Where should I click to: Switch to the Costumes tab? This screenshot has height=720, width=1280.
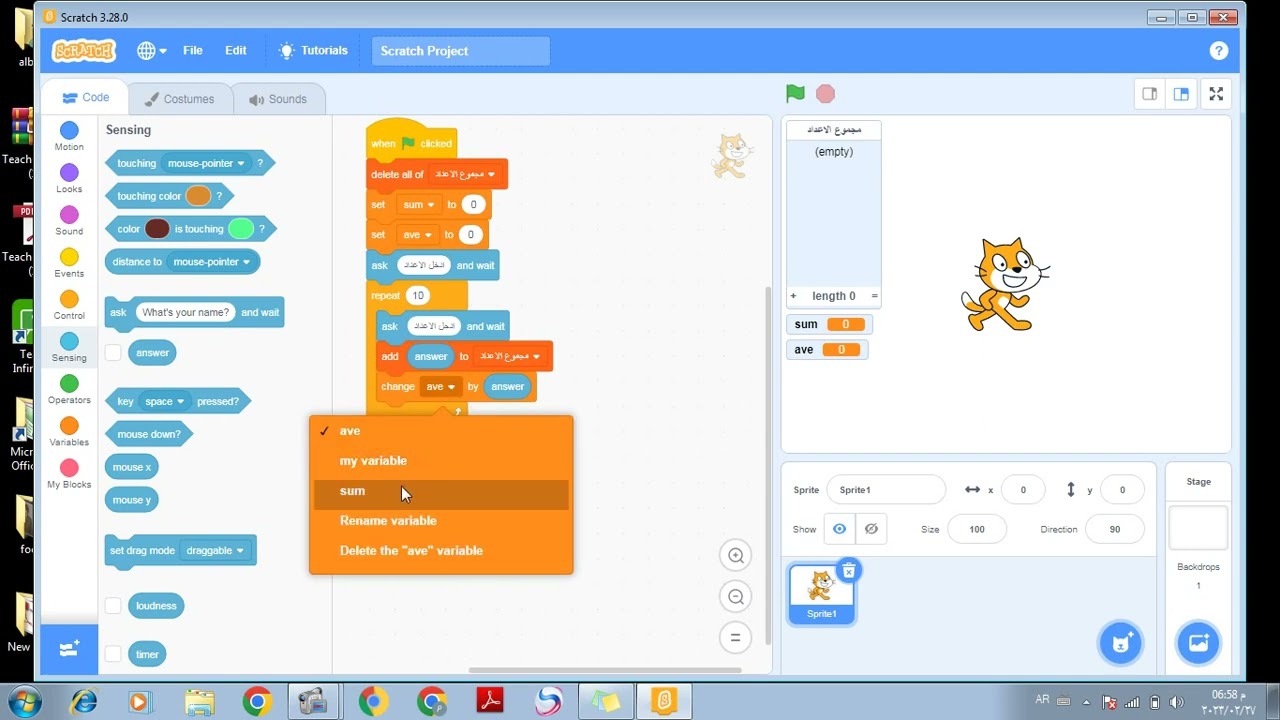pyautogui.click(x=179, y=99)
